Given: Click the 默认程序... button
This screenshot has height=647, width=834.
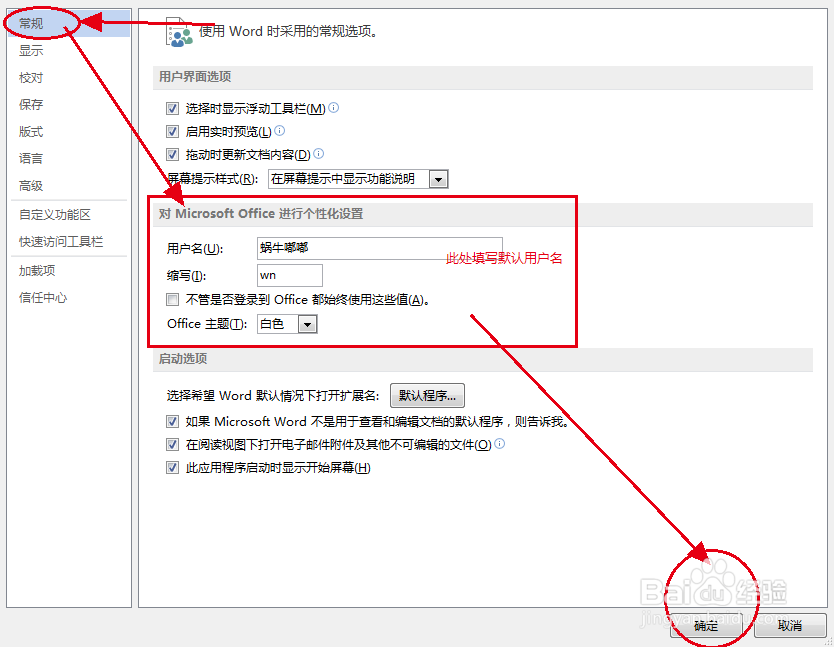Looking at the screenshot, I should [427, 395].
